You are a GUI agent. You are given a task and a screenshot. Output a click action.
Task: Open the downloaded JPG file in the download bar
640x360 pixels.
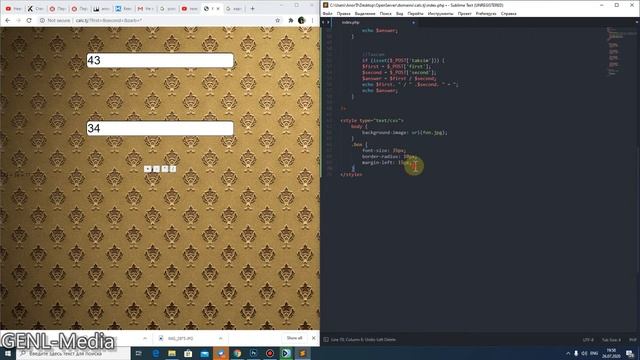[x=180, y=338]
